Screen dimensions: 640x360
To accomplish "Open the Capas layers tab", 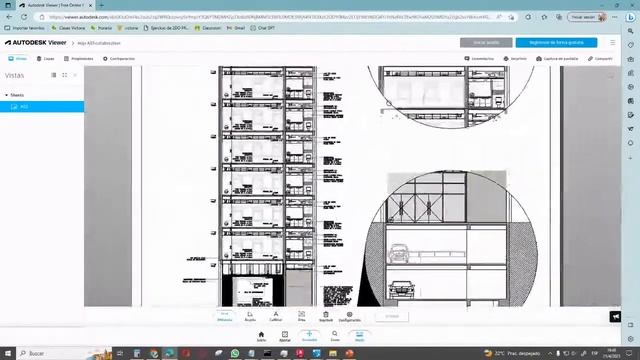I will click(x=45, y=59).
